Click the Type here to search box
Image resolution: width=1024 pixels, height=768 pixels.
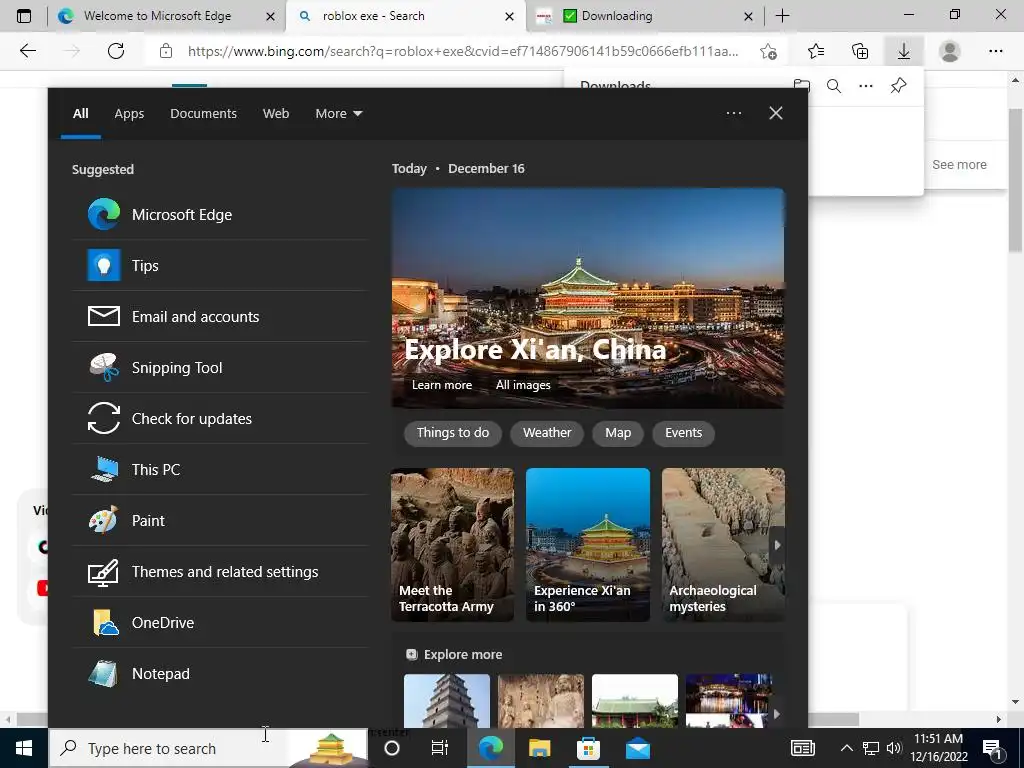(x=209, y=748)
